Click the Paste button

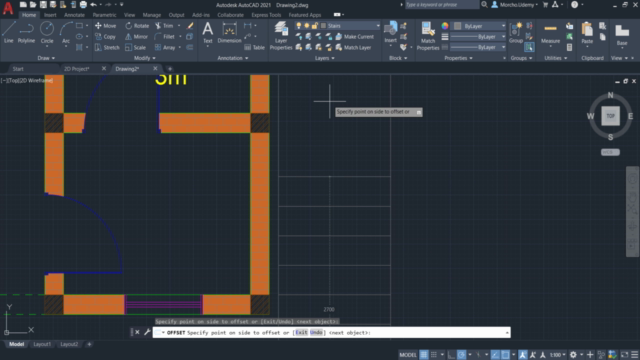[x=587, y=33]
